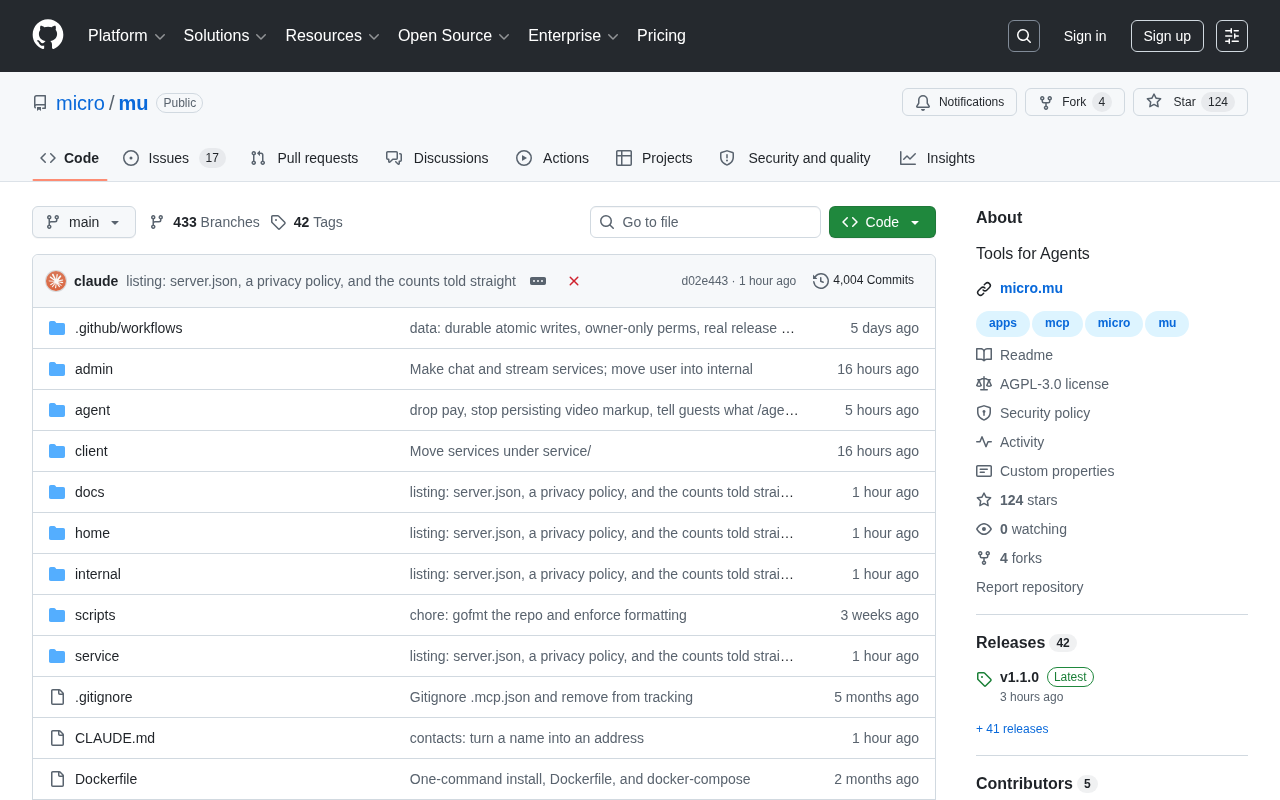The width and height of the screenshot is (1280, 800).
Task: Expand the Open Source menu
Action: click(454, 36)
